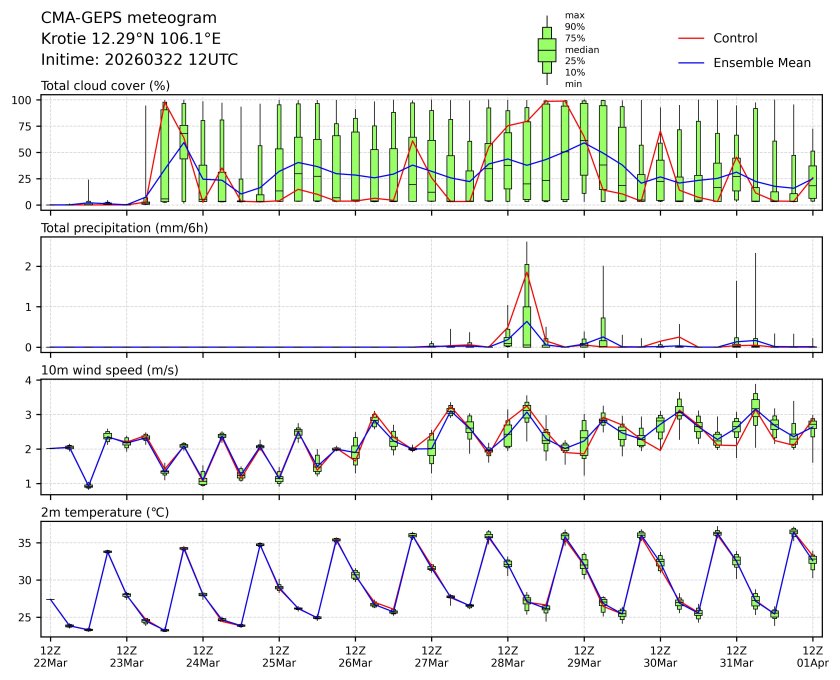Click the CMA-GEPS meteogram title

pyautogui.click(x=114, y=18)
